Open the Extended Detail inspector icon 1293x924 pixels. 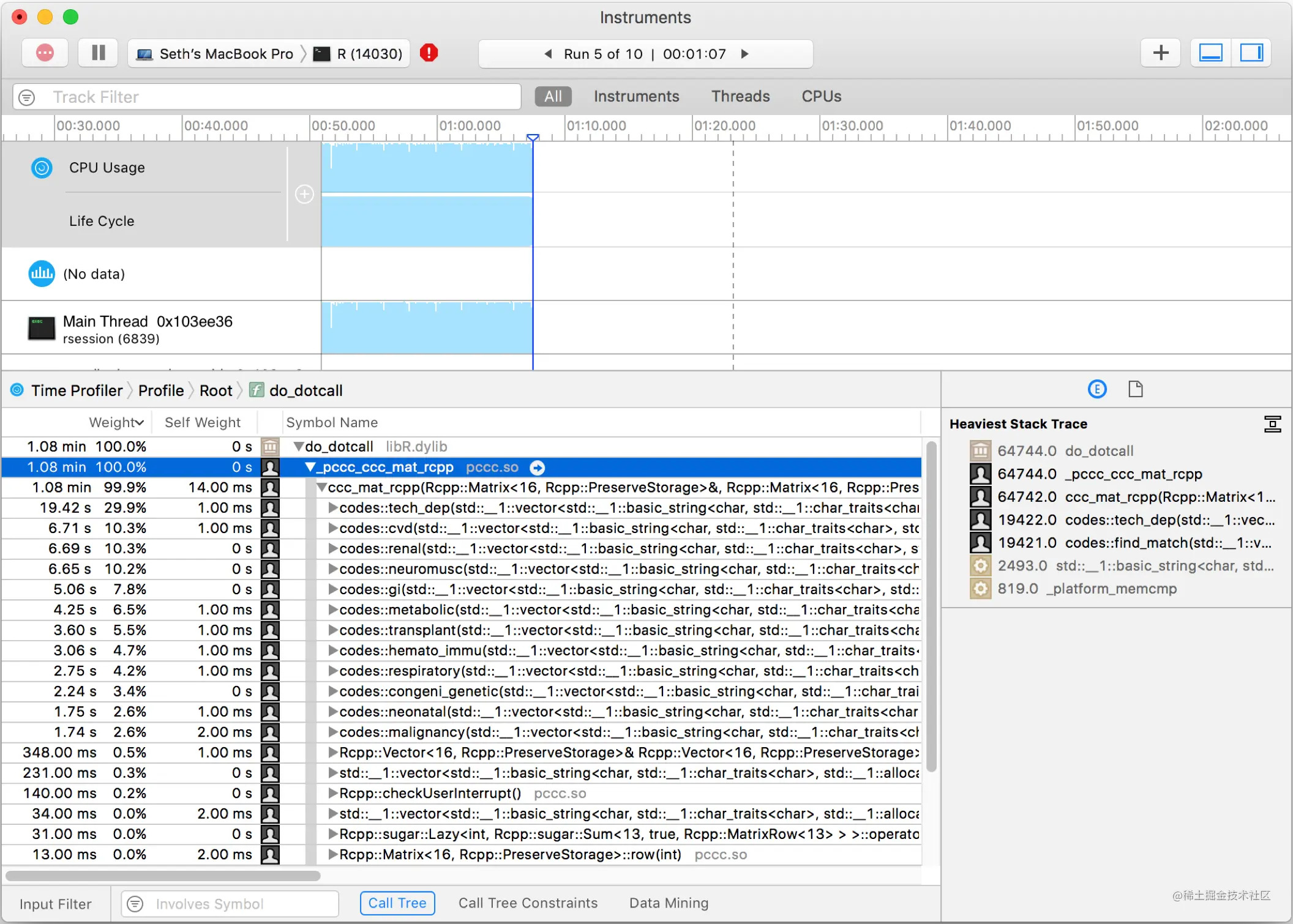(x=1096, y=389)
